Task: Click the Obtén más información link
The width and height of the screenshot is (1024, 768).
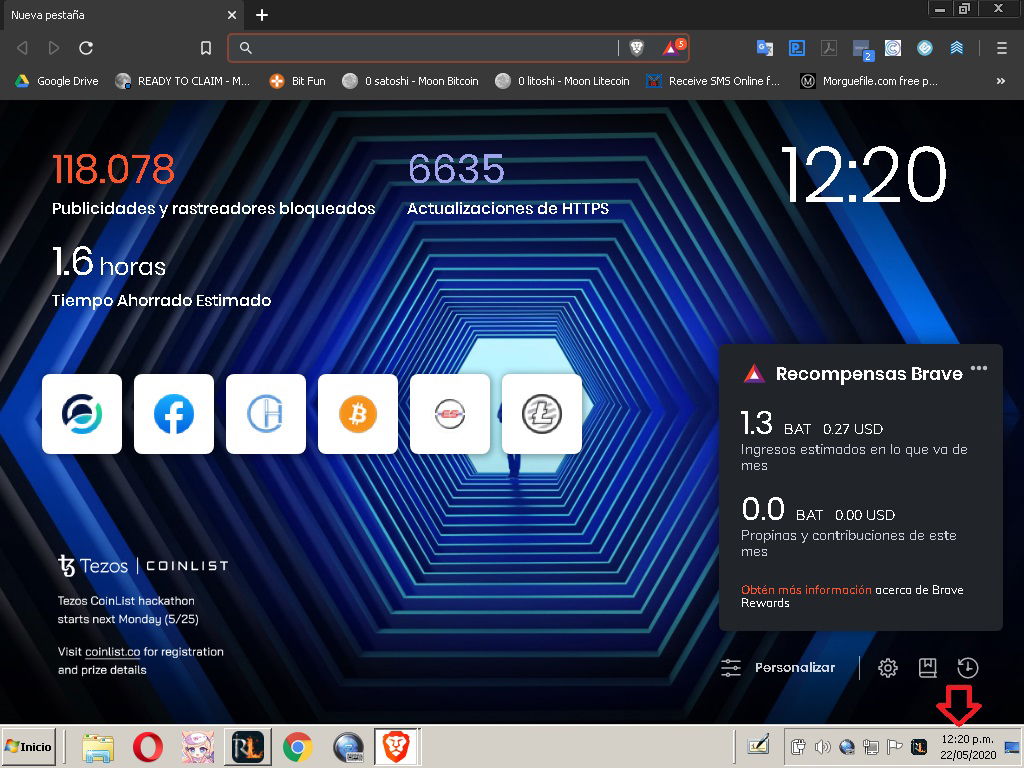Action: pos(806,590)
